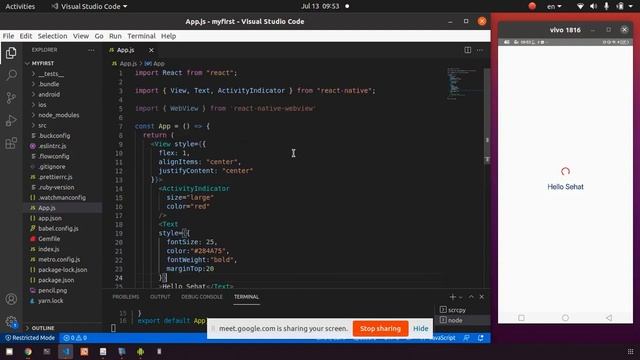This screenshot has width=640, height=360.
Task: Click the editor minimap
Action: pyautogui.click(x=463, y=84)
